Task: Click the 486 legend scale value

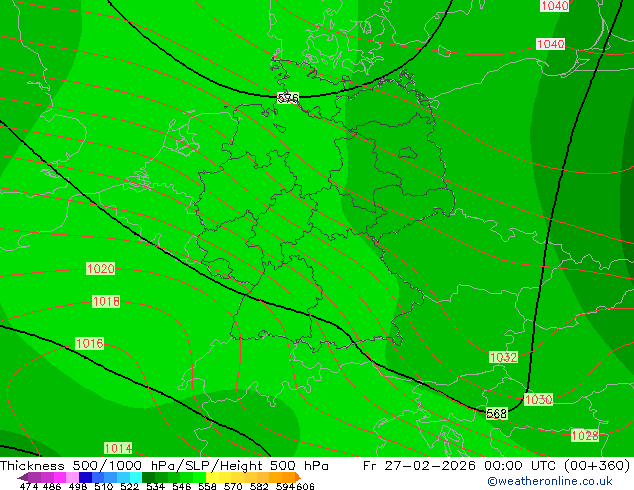Action: [52, 486]
